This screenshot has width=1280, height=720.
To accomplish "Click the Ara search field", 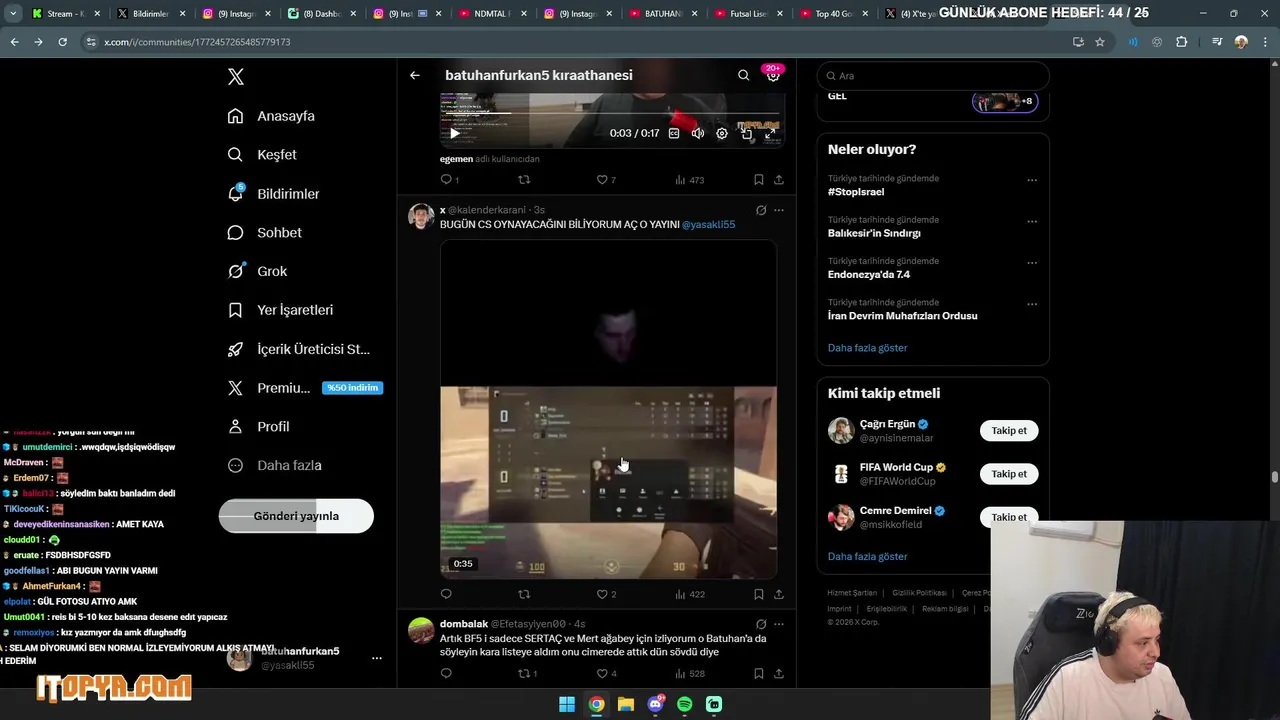I will click(x=933, y=76).
